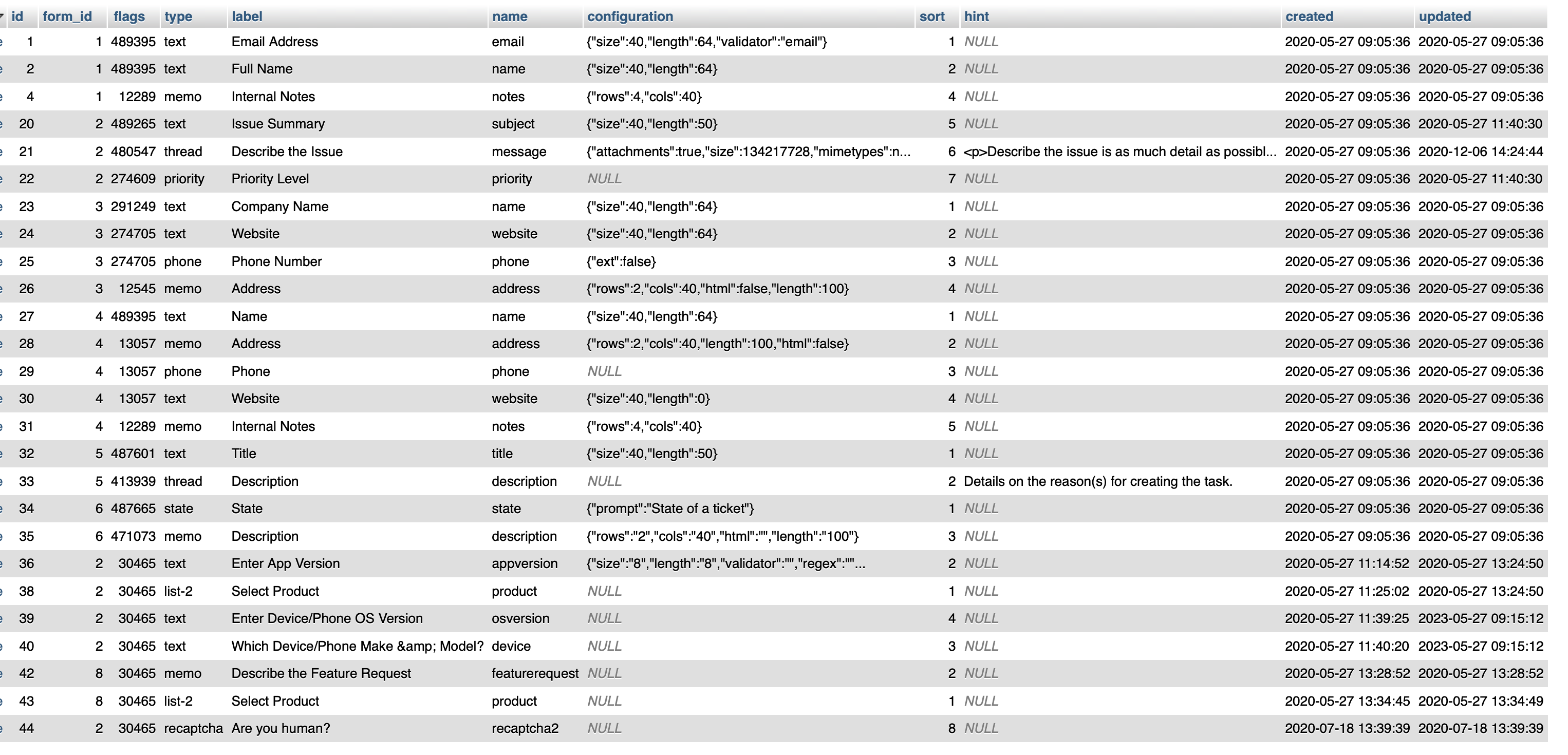Select the id value 44

pos(26,728)
